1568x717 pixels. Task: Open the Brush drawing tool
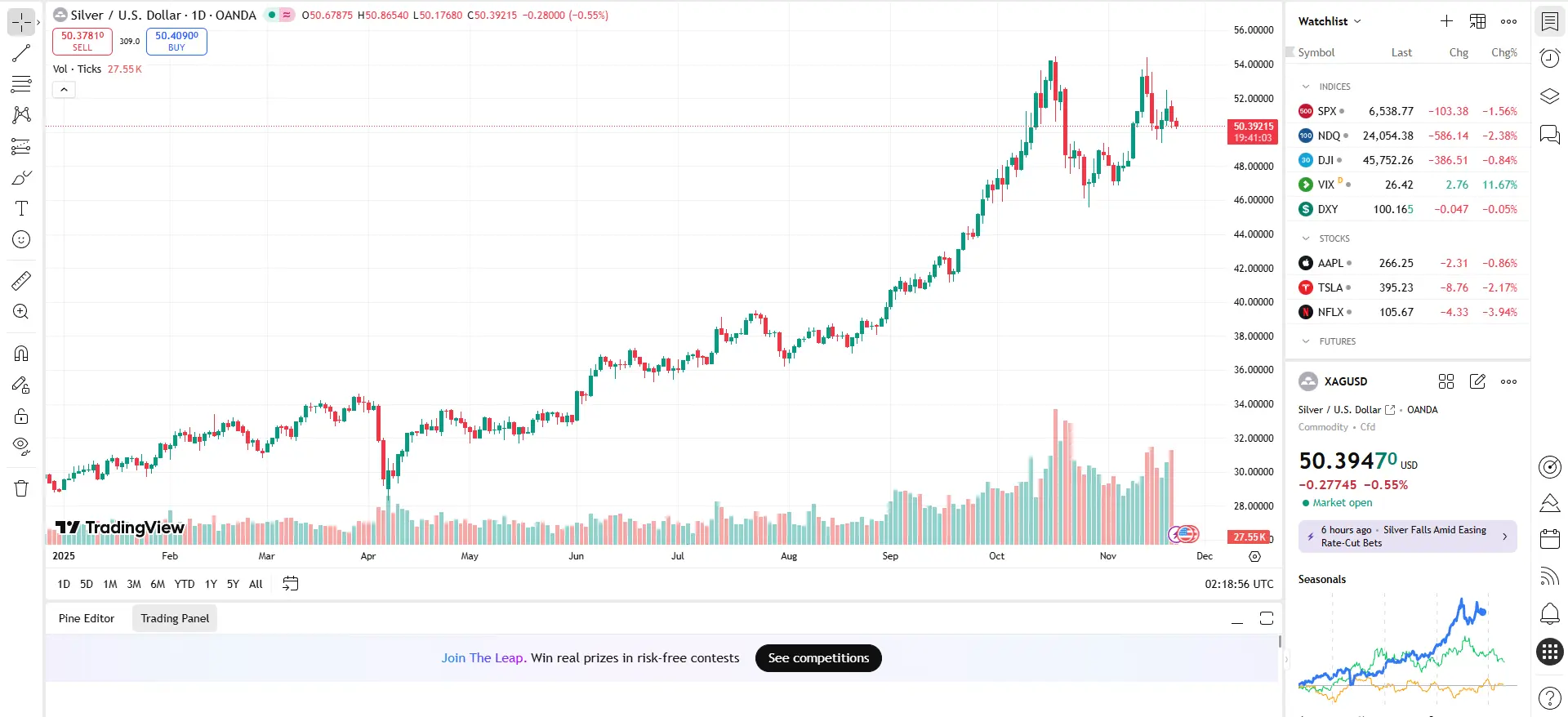pos(20,177)
